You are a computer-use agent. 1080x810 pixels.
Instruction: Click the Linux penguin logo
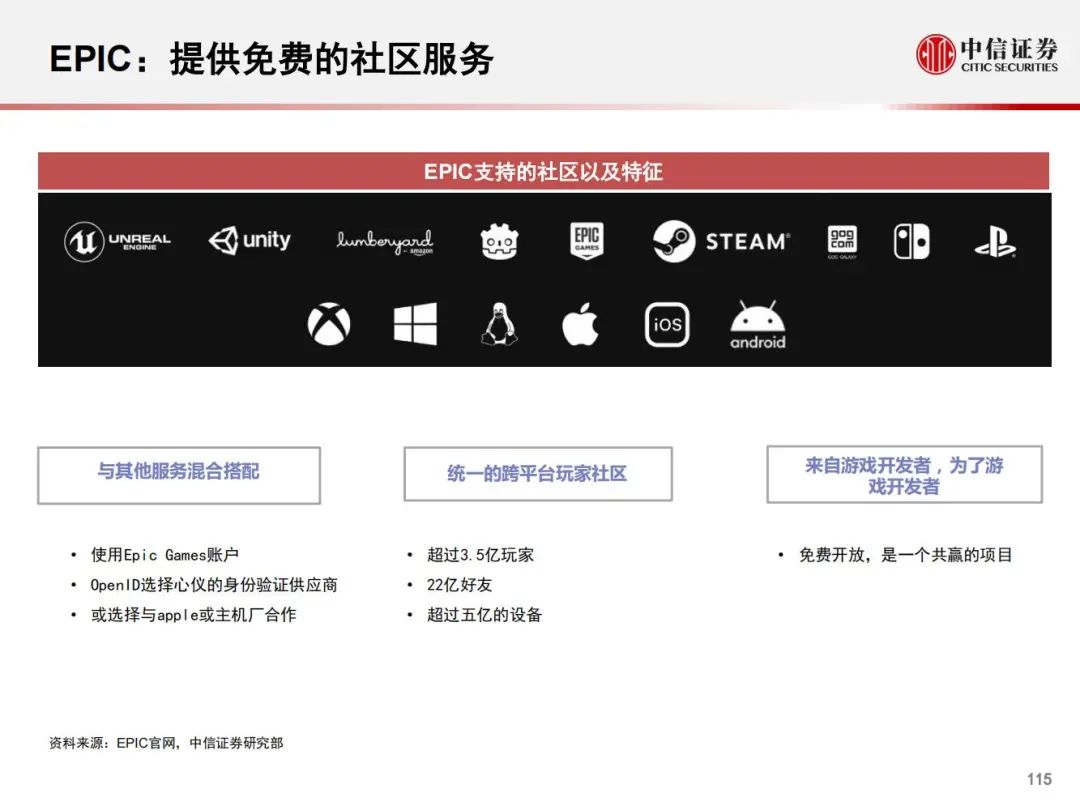click(499, 324)
